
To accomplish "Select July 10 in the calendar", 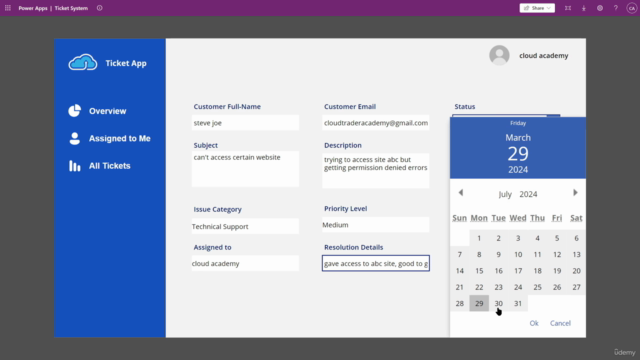I will [518, 254].
